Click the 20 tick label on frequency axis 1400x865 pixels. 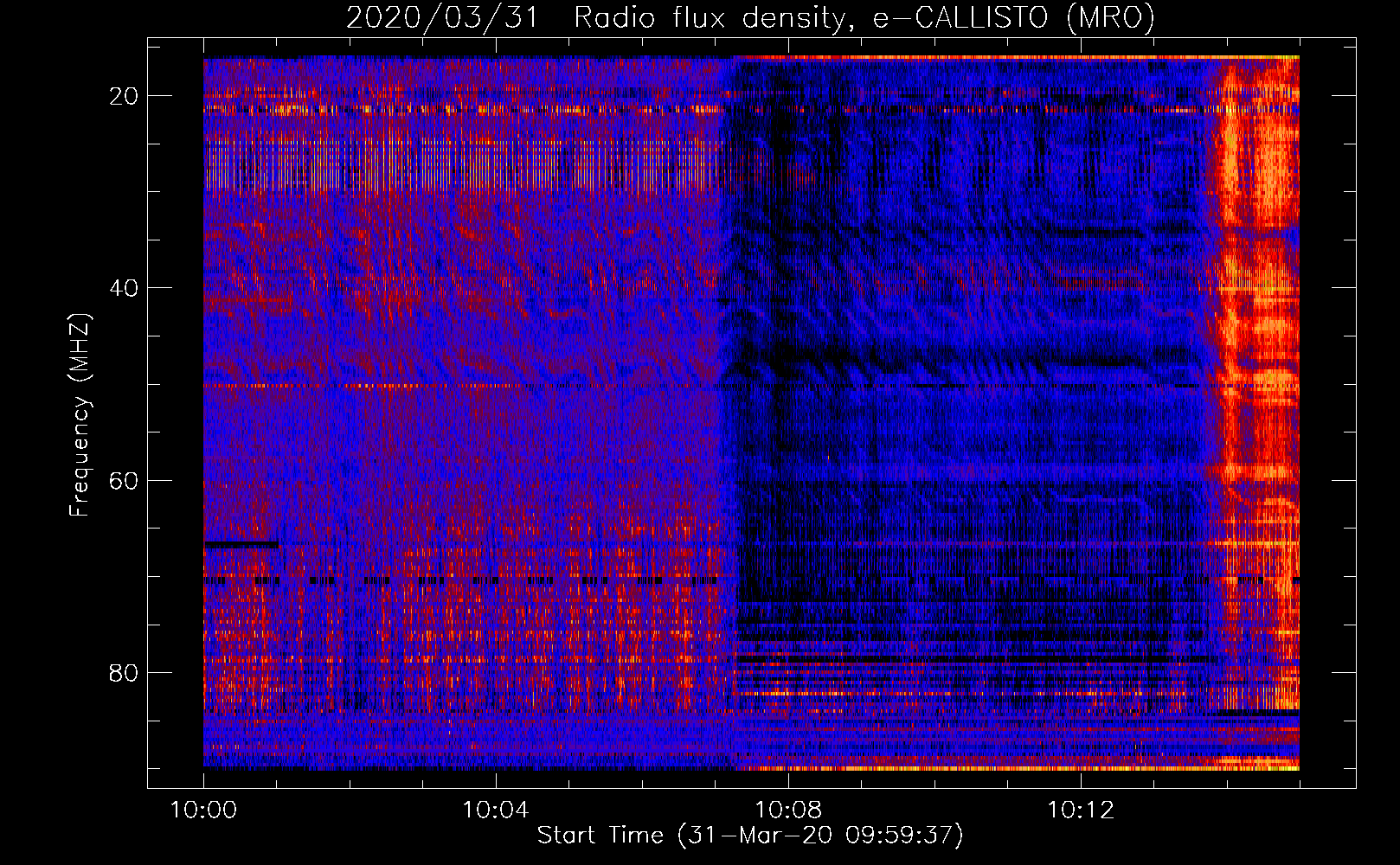pos(124,96)
